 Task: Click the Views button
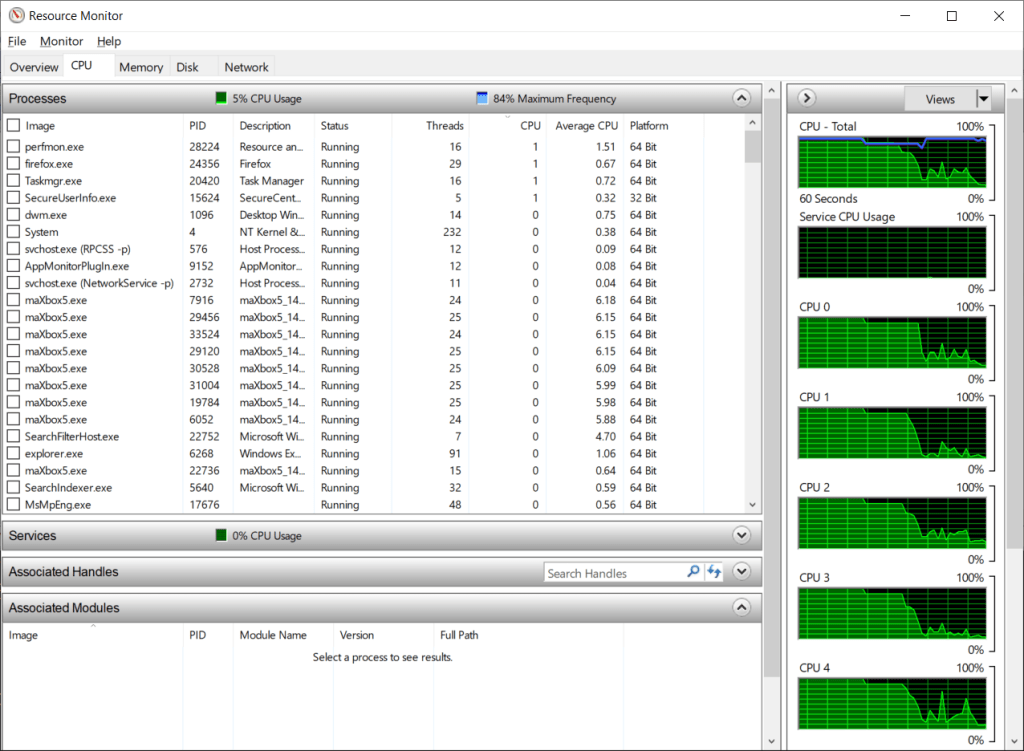coord(939,99)
